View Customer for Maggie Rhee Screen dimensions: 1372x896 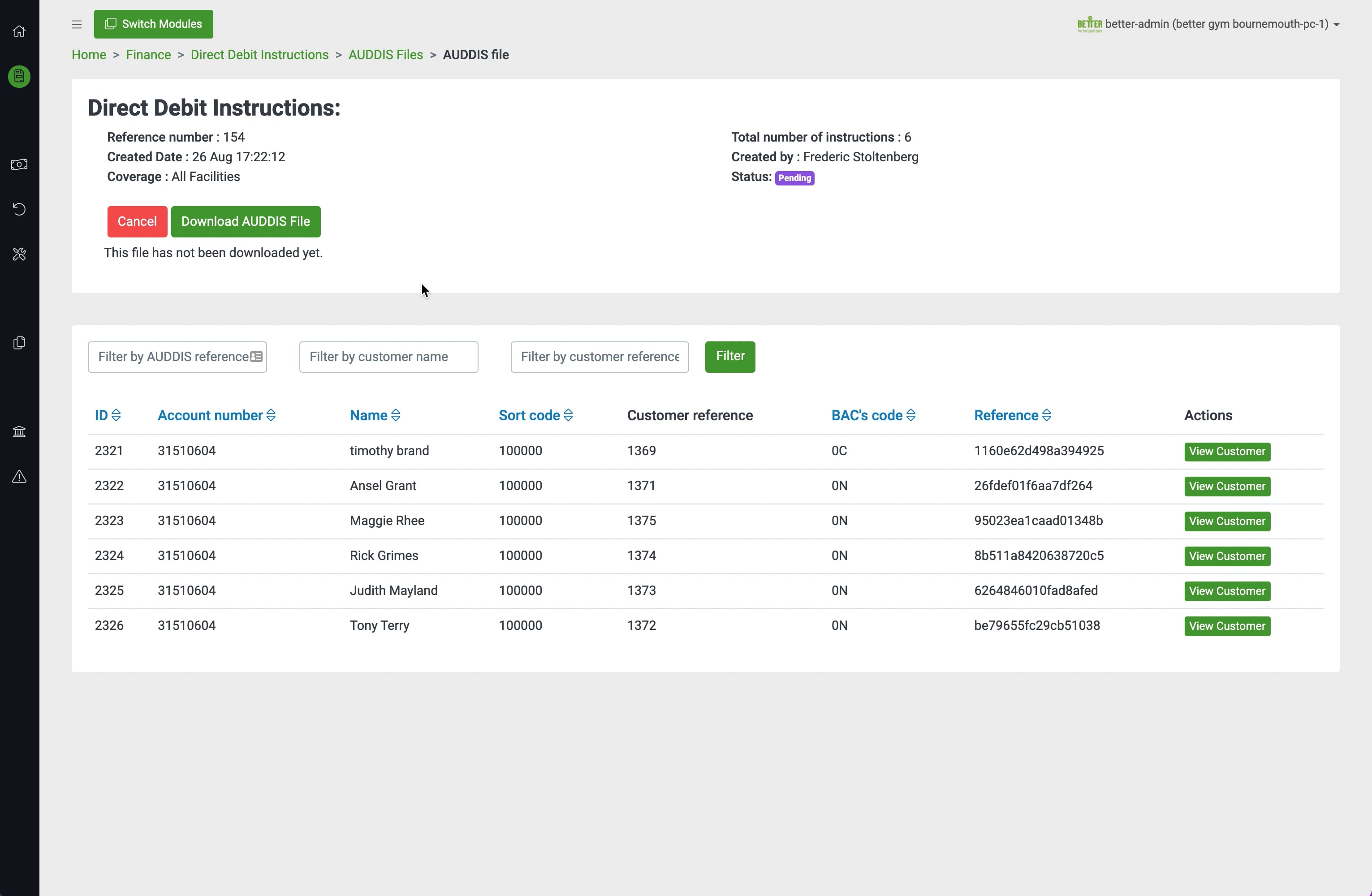(x=1227, y=521)
